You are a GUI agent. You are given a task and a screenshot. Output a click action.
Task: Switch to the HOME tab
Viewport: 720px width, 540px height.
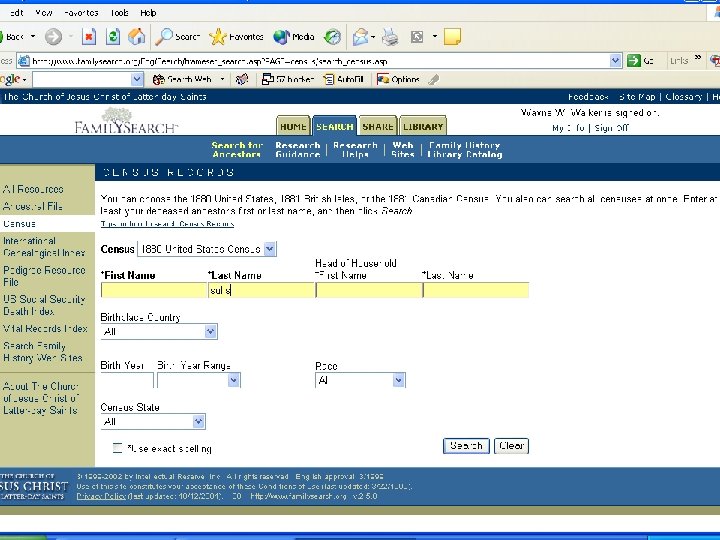click(x=293, y=126)
